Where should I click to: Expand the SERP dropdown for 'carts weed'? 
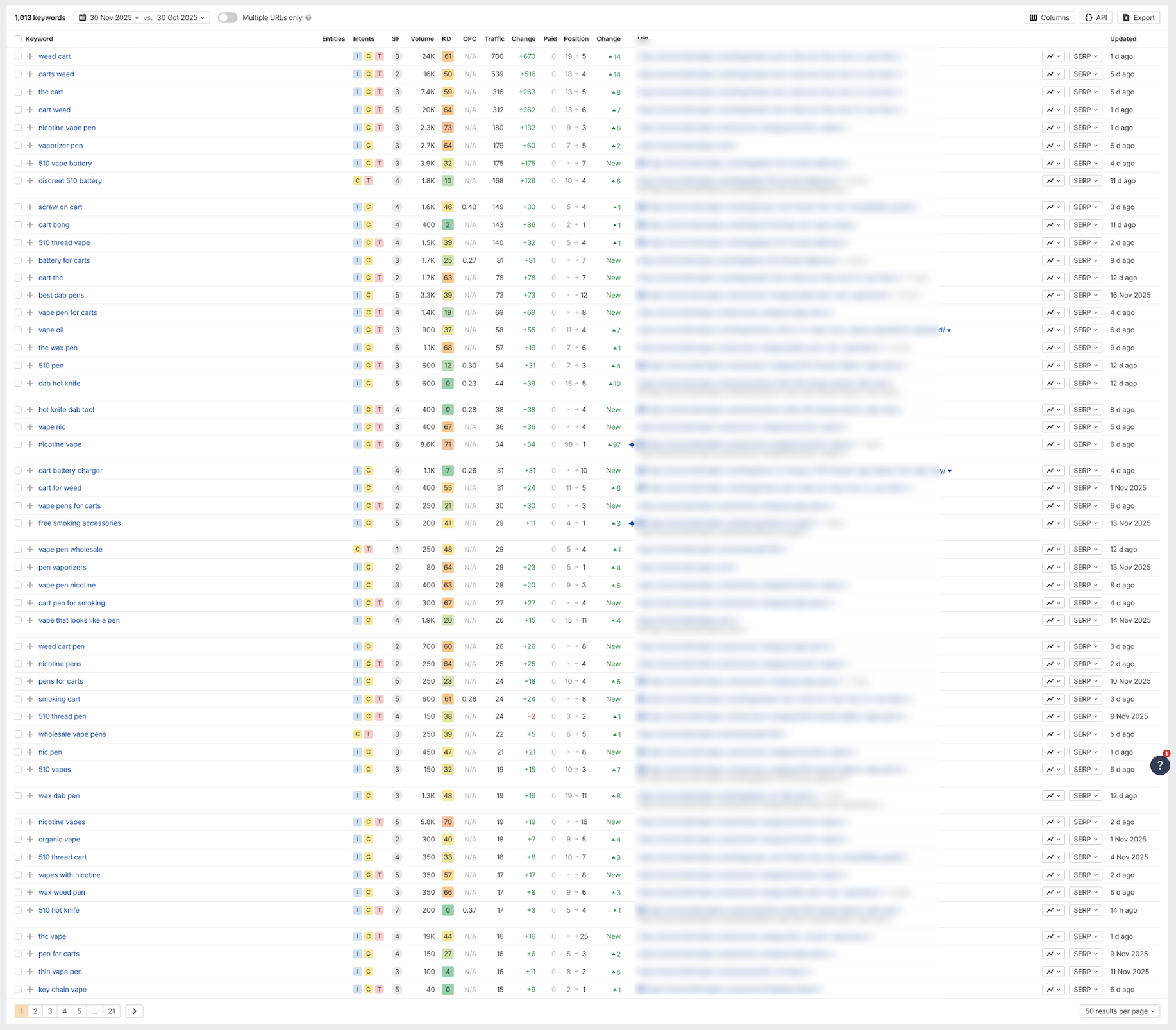click(x=1085, y=74)
